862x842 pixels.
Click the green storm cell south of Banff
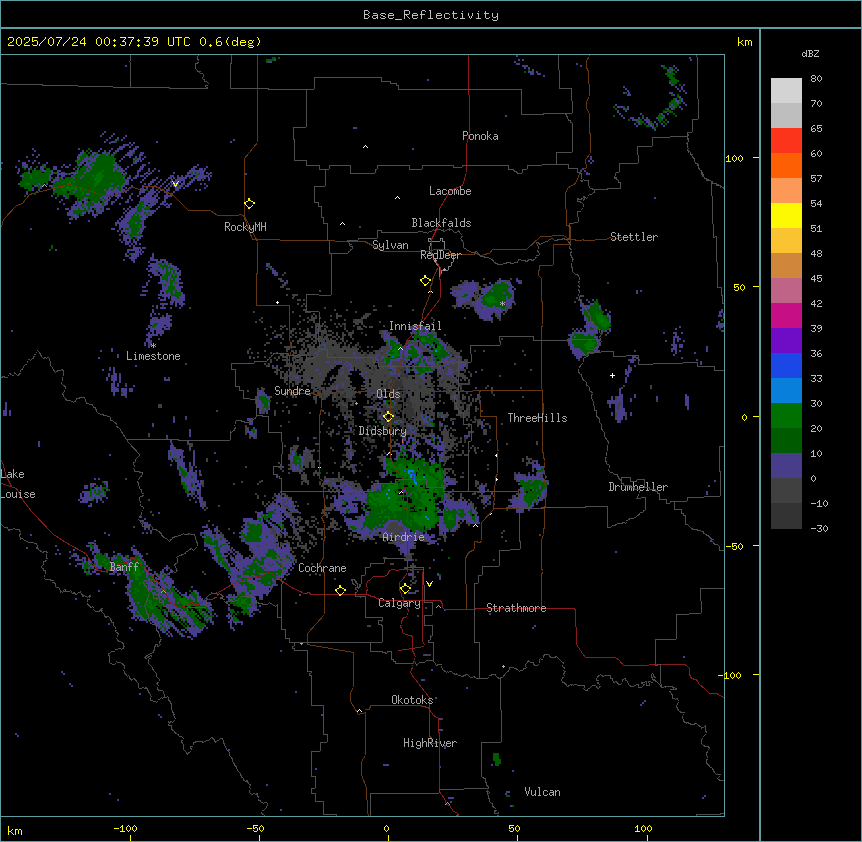coord(165,599)
